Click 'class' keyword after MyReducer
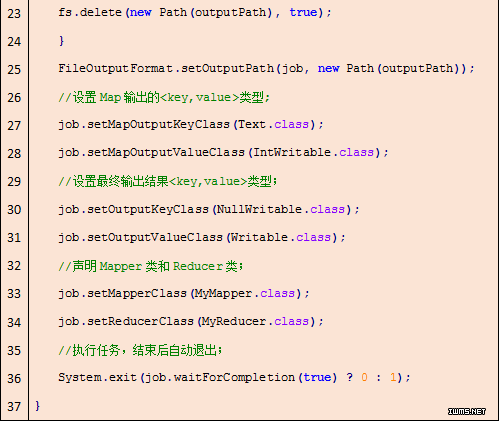This screenshot has height=423, width=500. coord(291,322)
